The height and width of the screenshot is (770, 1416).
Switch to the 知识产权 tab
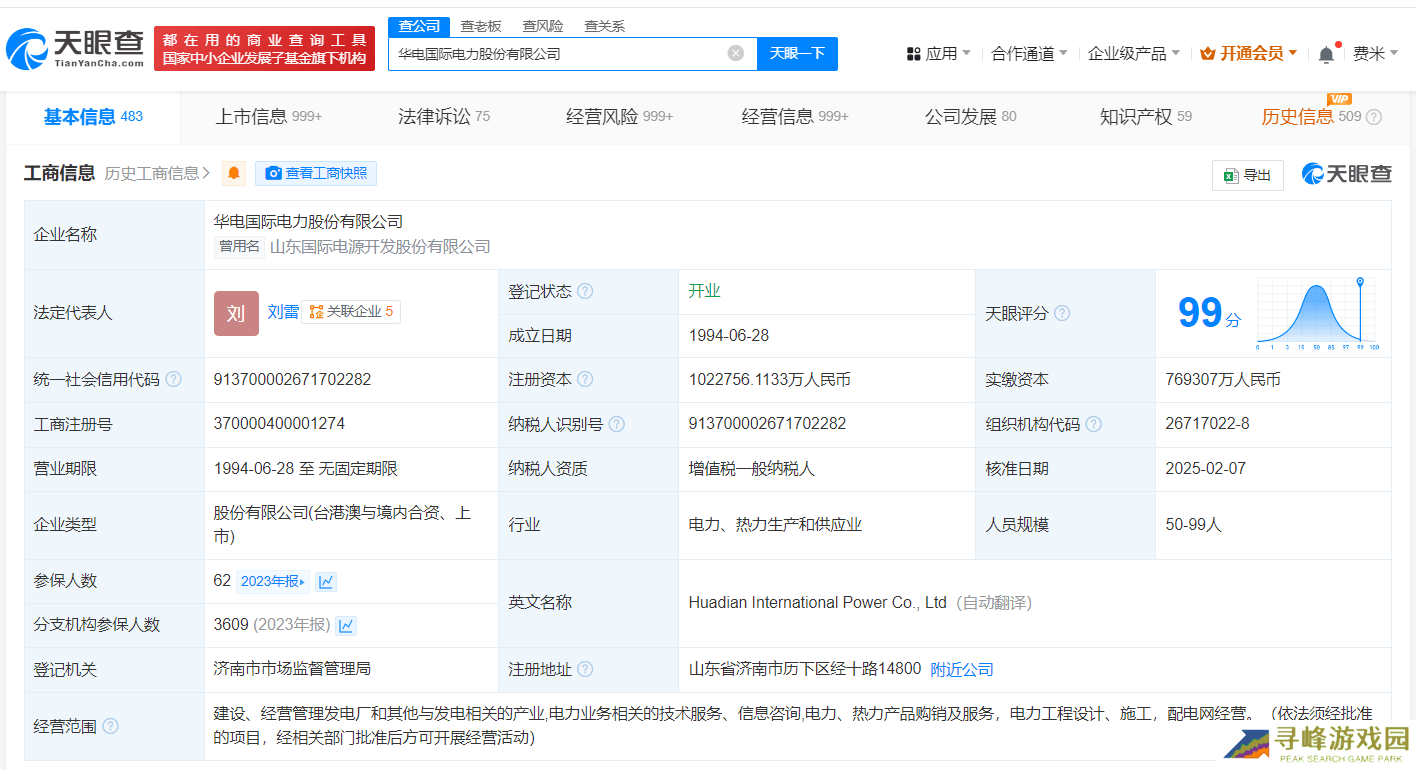point(1146,117)
